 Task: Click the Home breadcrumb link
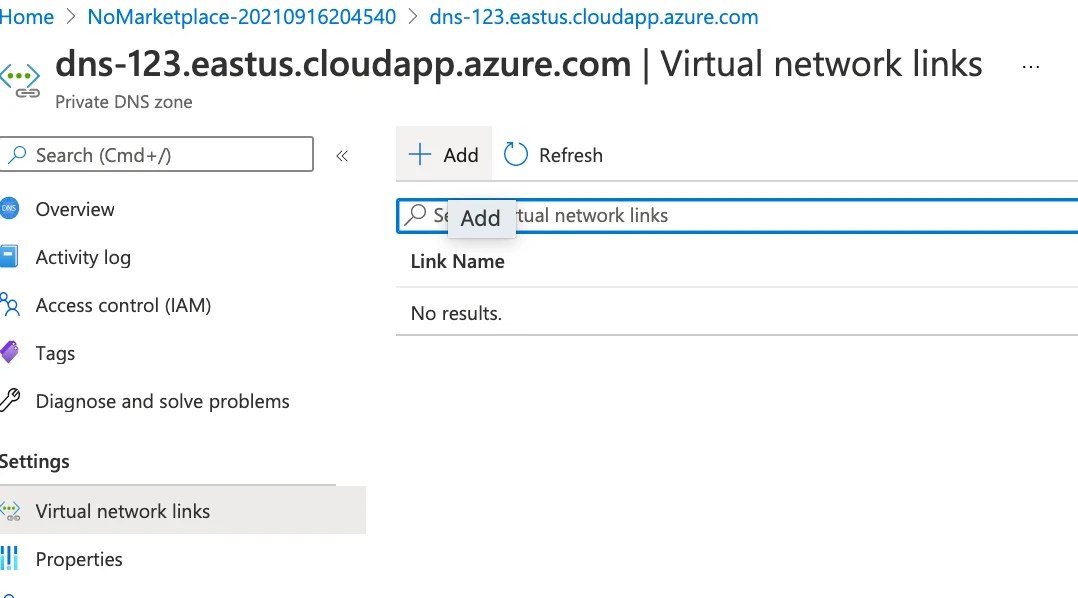[x=26, y=16]
